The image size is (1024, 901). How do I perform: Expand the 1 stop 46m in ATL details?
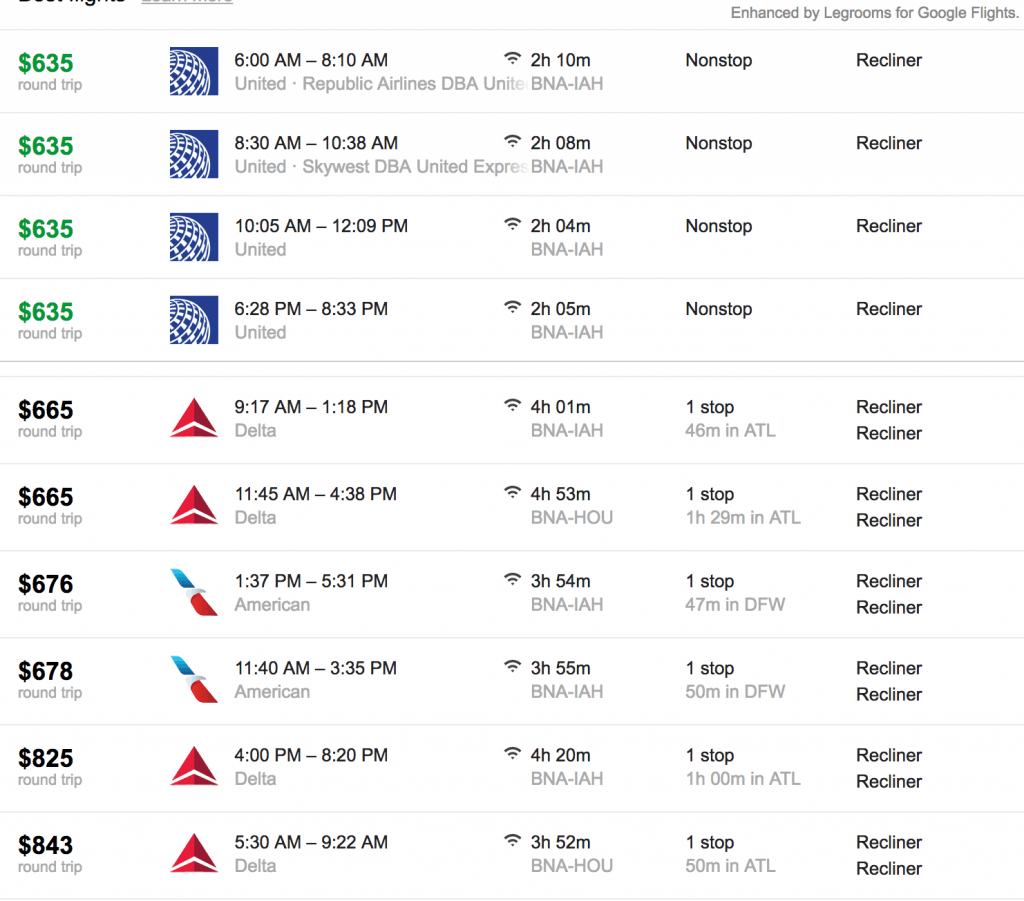[730, 419]
